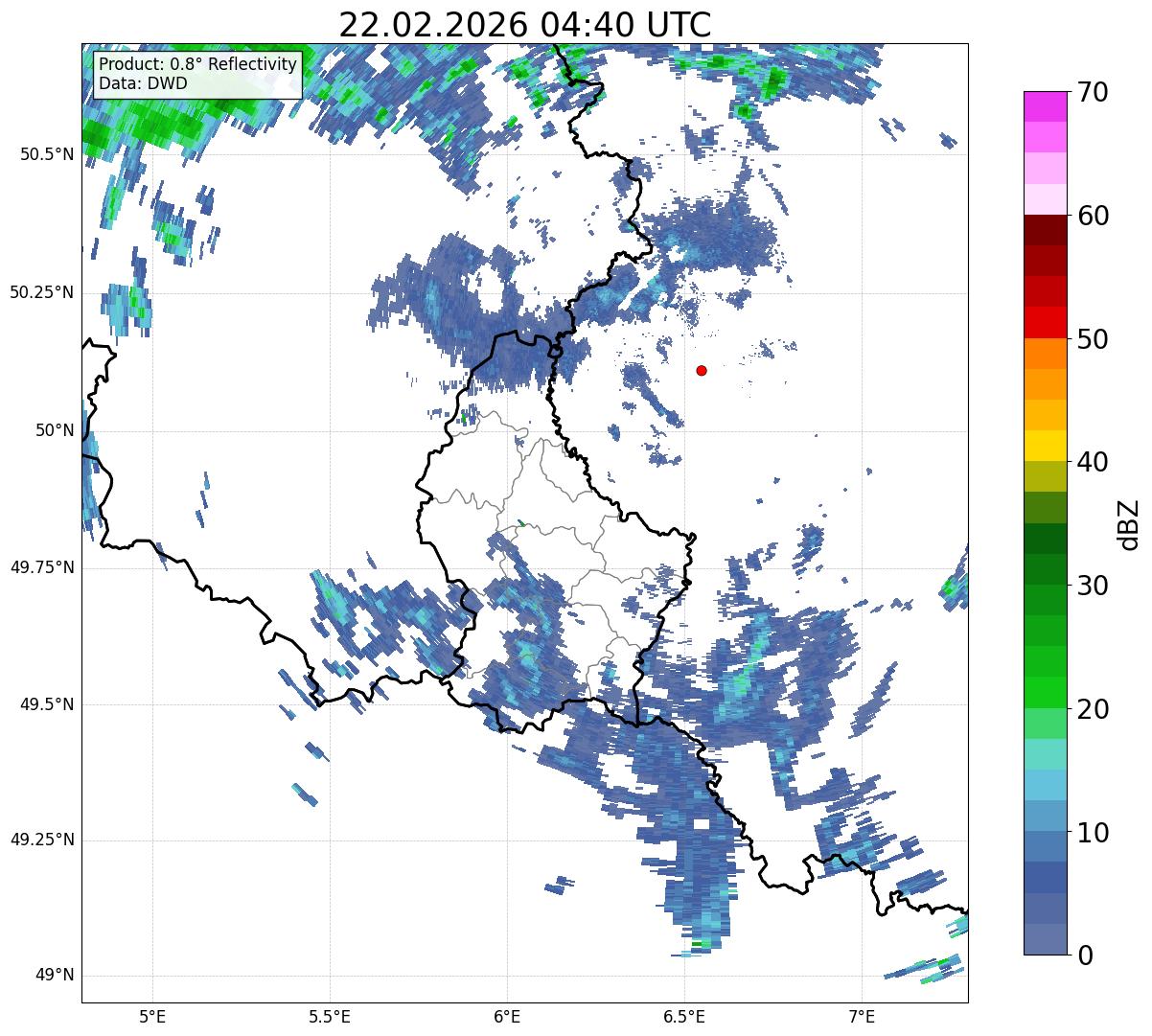Click the "Data: DWD" label
Image resolution: width=1152 pixels, height=1036 pixels.
click(143, 83)
